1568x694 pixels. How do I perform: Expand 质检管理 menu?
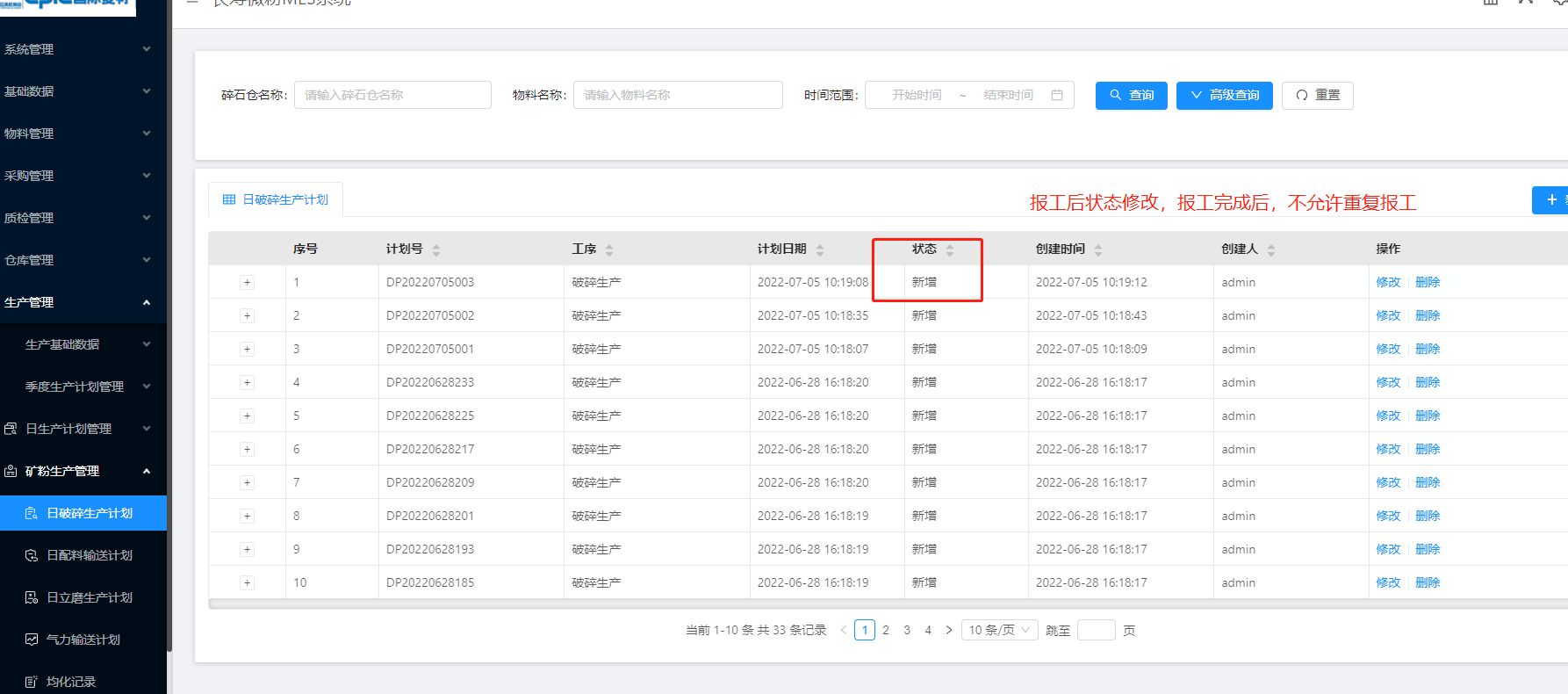point(83,218)
